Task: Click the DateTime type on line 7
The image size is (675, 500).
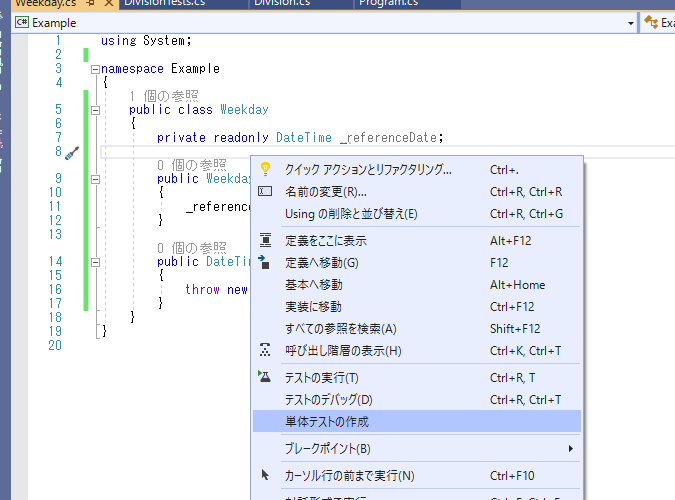Action: tap(304, 137)
